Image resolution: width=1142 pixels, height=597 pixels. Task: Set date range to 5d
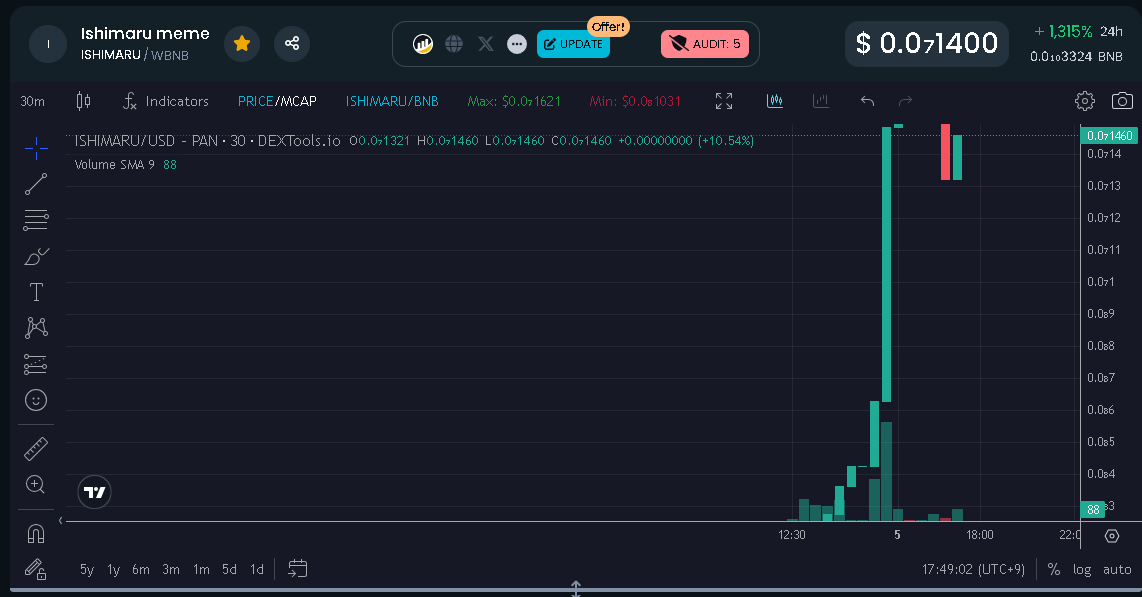[229, 569]
